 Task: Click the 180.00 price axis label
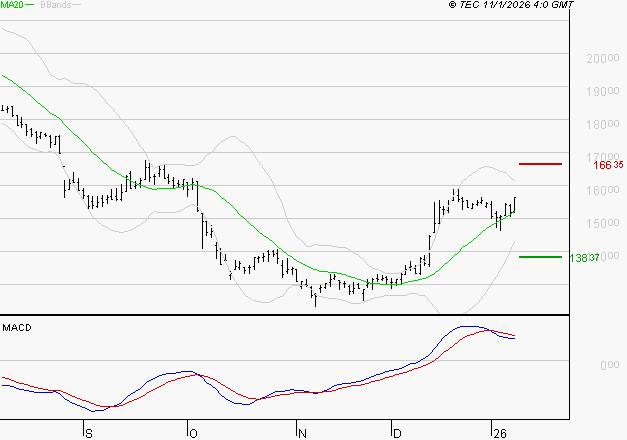tap(603, 124)
